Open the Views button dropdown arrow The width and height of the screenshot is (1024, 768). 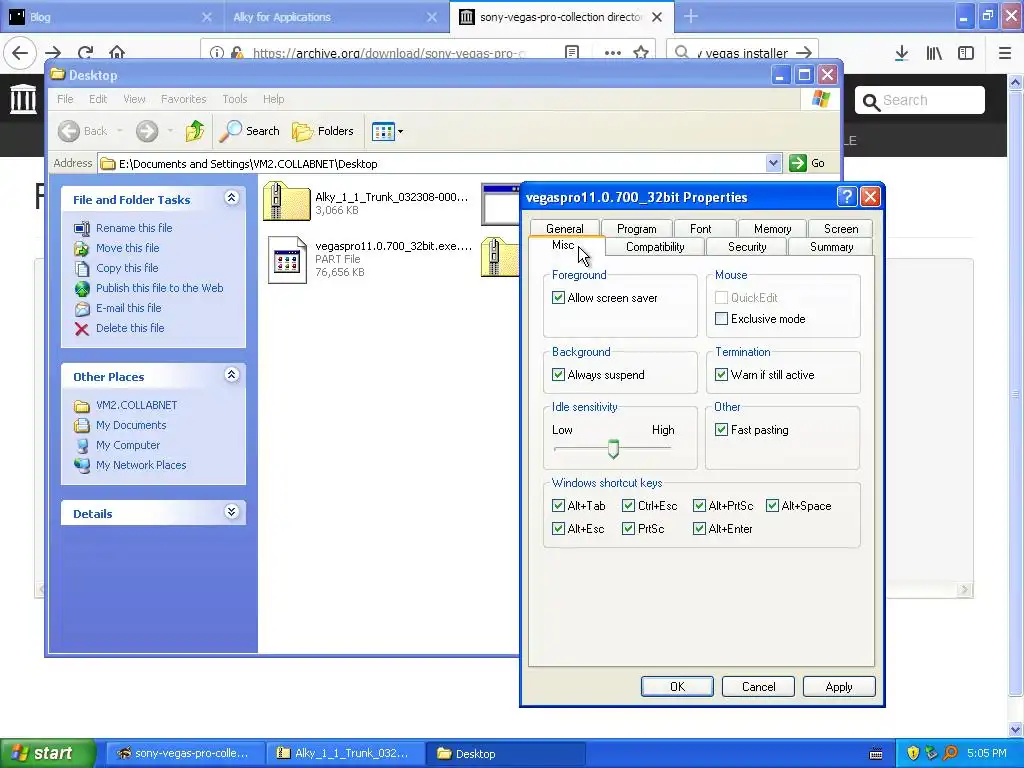pos(400,131)
